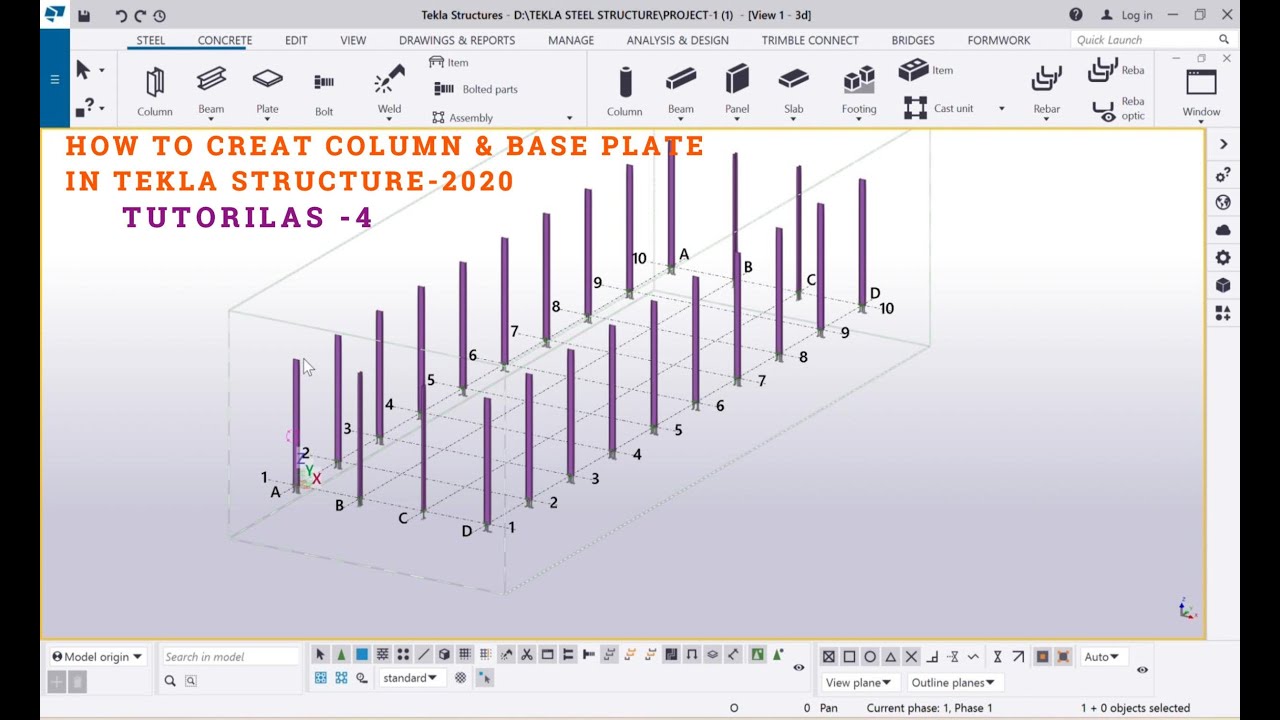Open the Rebar tool

1047,91
